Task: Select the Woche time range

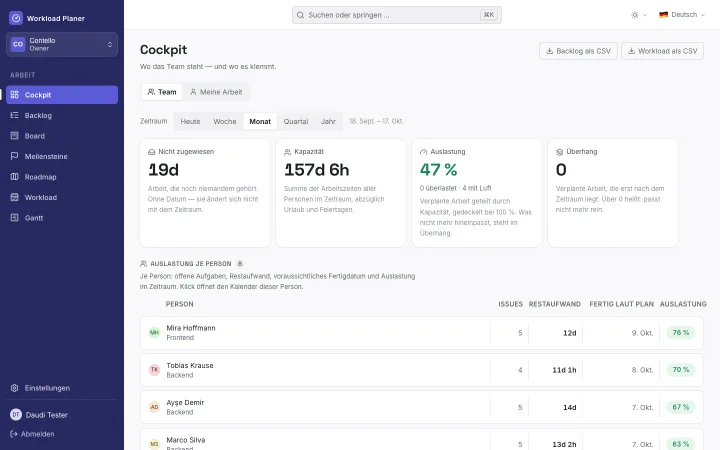Action: click(x=225, y=121)
